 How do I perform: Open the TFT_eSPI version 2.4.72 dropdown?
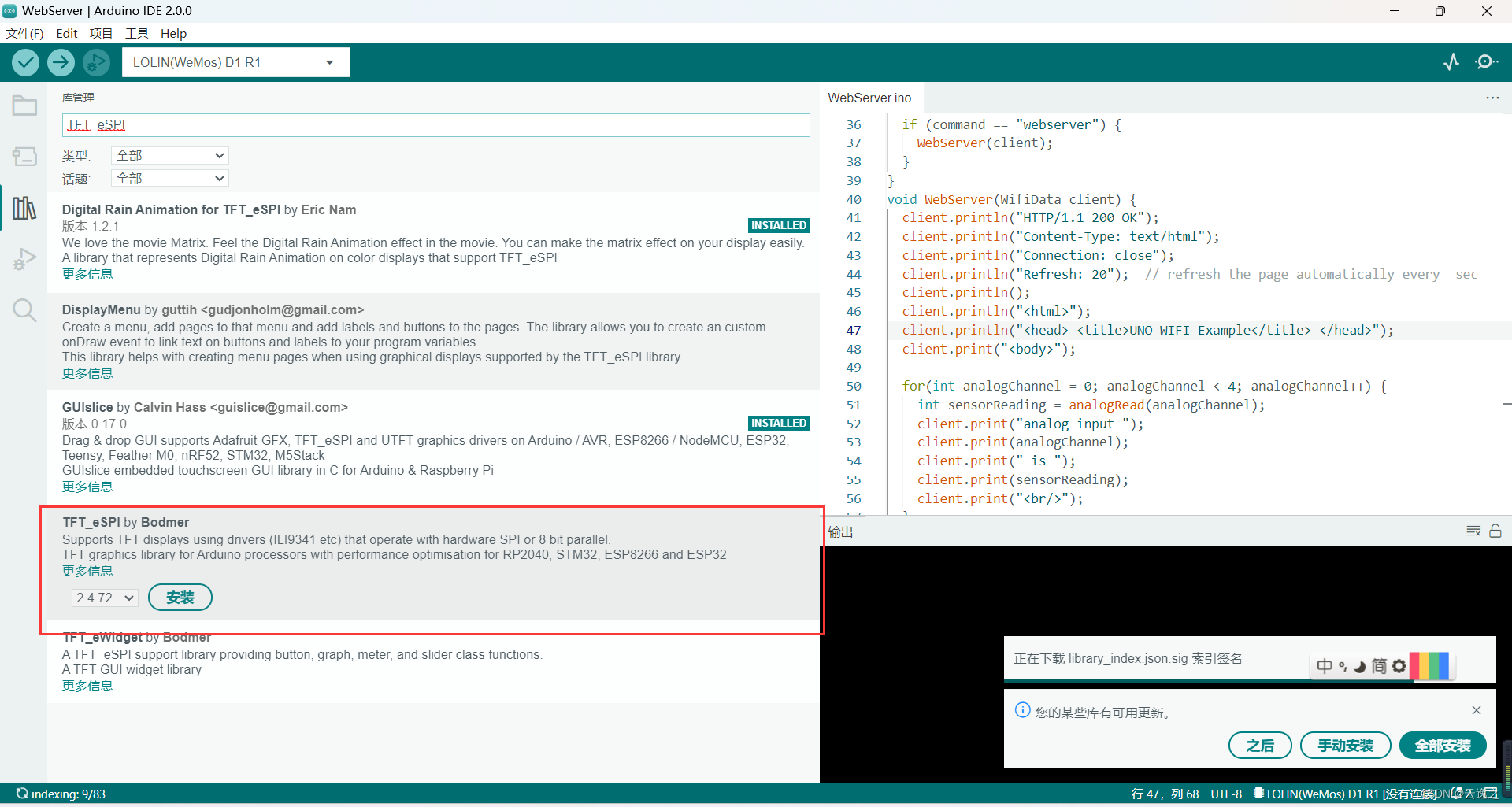[x=105, y=598]
